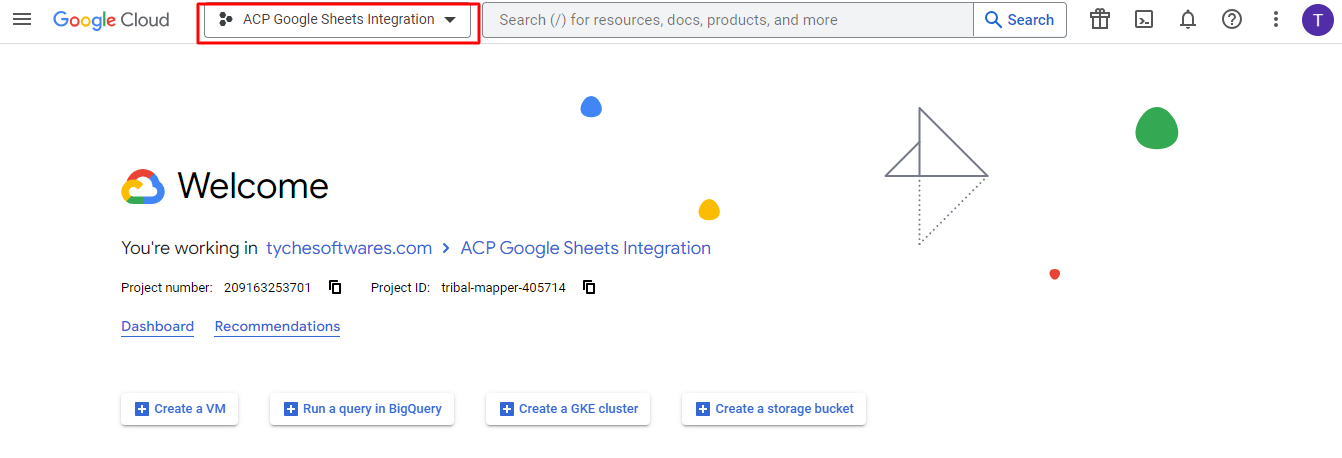Image resolution: width=1342 pixels, height=458 pixels.
Task: Click Run a query in BigQuery
Action: [362, 409]
